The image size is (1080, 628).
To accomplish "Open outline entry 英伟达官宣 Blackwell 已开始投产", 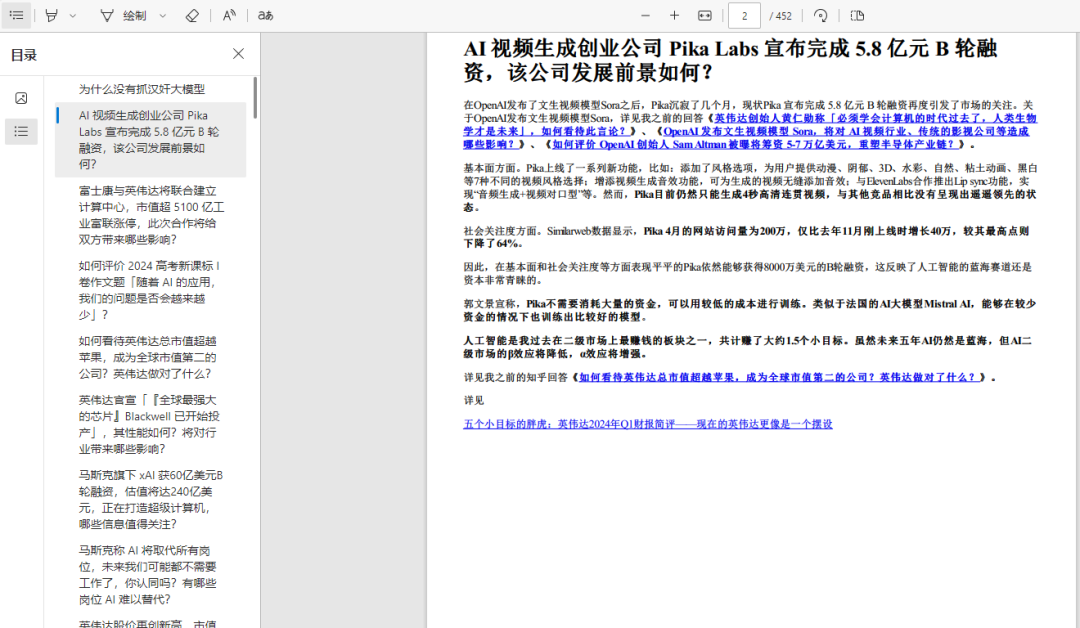I will click(150, 424).
